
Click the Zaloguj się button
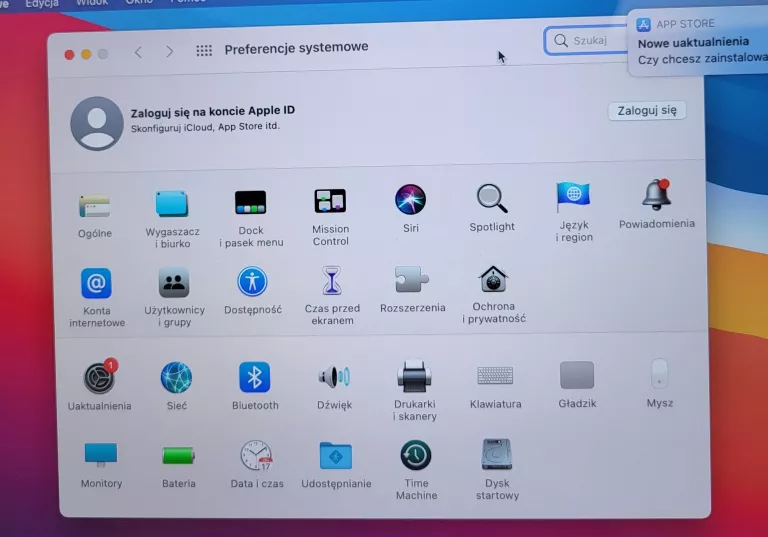pyautogui.click(x=647, y=111)
